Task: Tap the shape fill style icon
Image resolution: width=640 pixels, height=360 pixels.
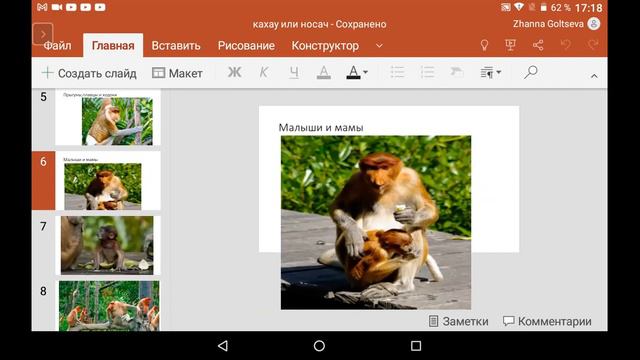Action: point(457,73)
